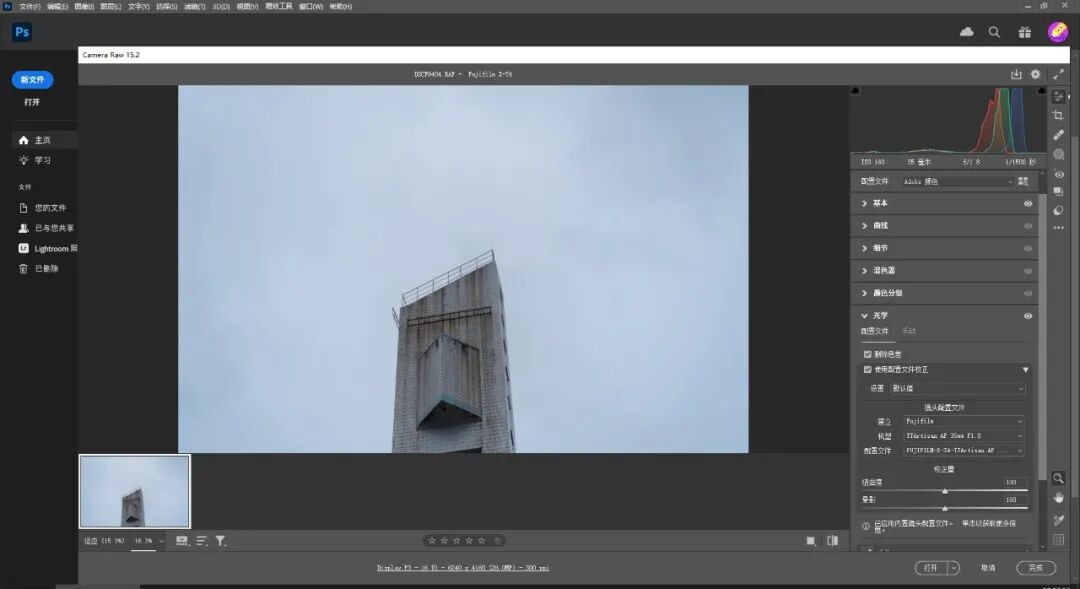The image size is (1080, 589).
Task: Open the 图像(I) menu
Action: pyautogui.click(x=84, y=6)
